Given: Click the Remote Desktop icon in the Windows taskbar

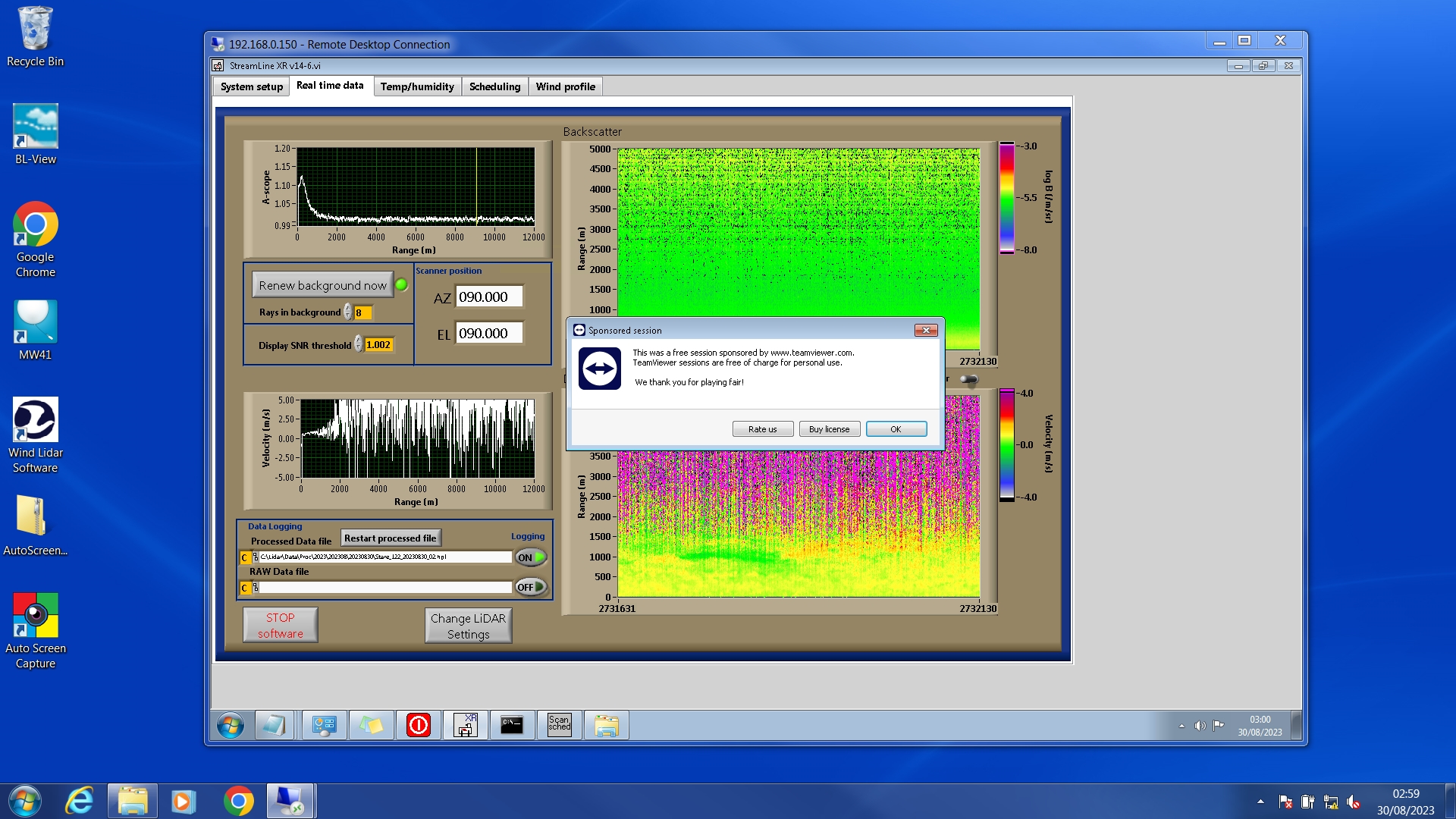Looking at the screenshot, I should [290, 801].
